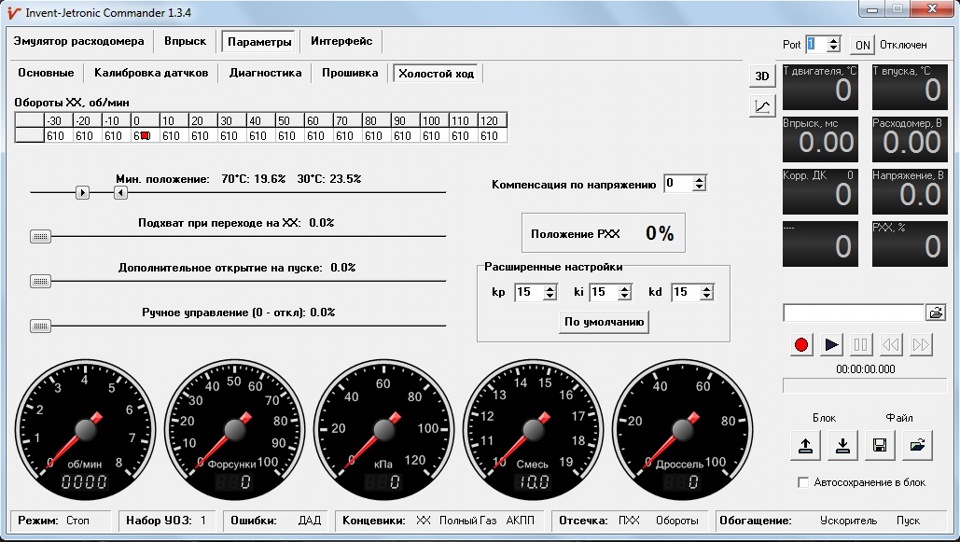The width and height of the screenshot is (960, 542).
Task: Click the ДАД error indicator in status bar
Action: click(x=310, y=521)
